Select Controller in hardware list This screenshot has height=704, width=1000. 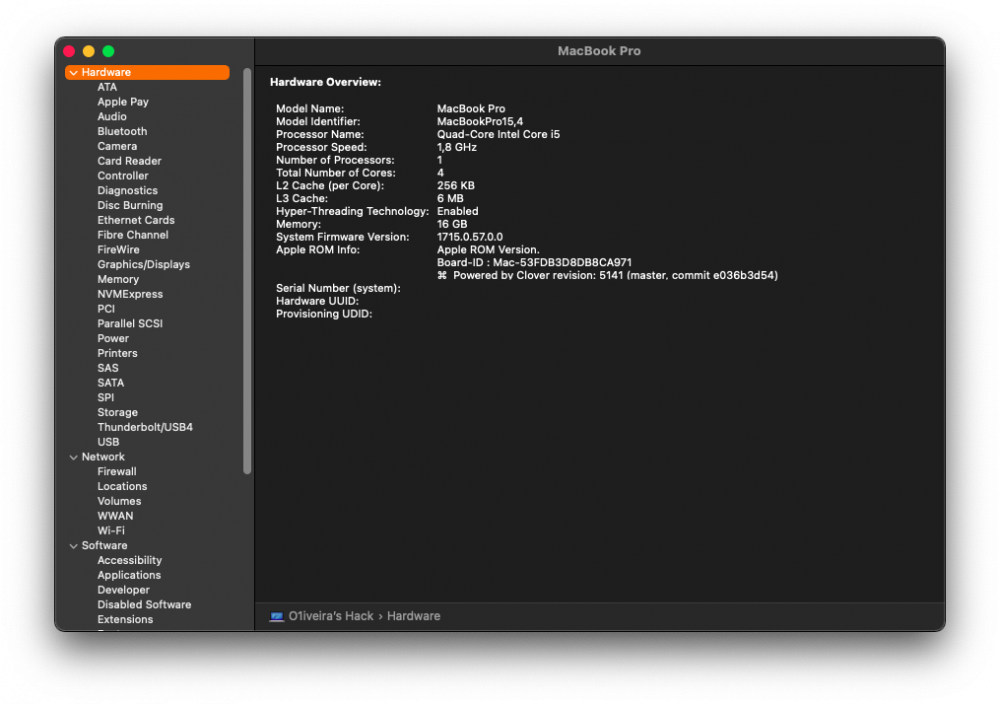click(x=122, y=175)
